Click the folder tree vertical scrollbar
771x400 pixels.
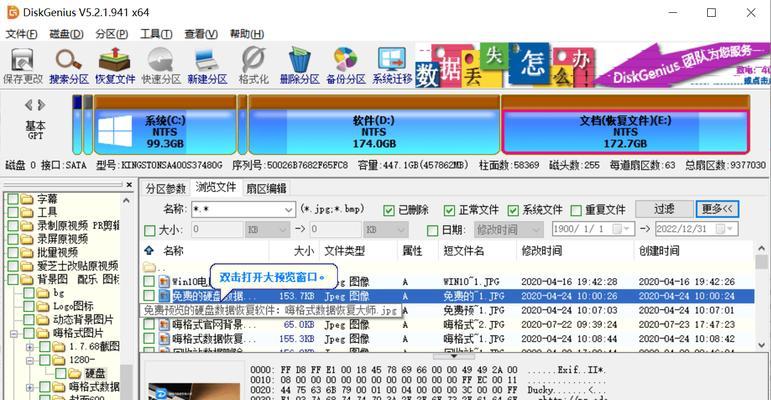point(126,295)
